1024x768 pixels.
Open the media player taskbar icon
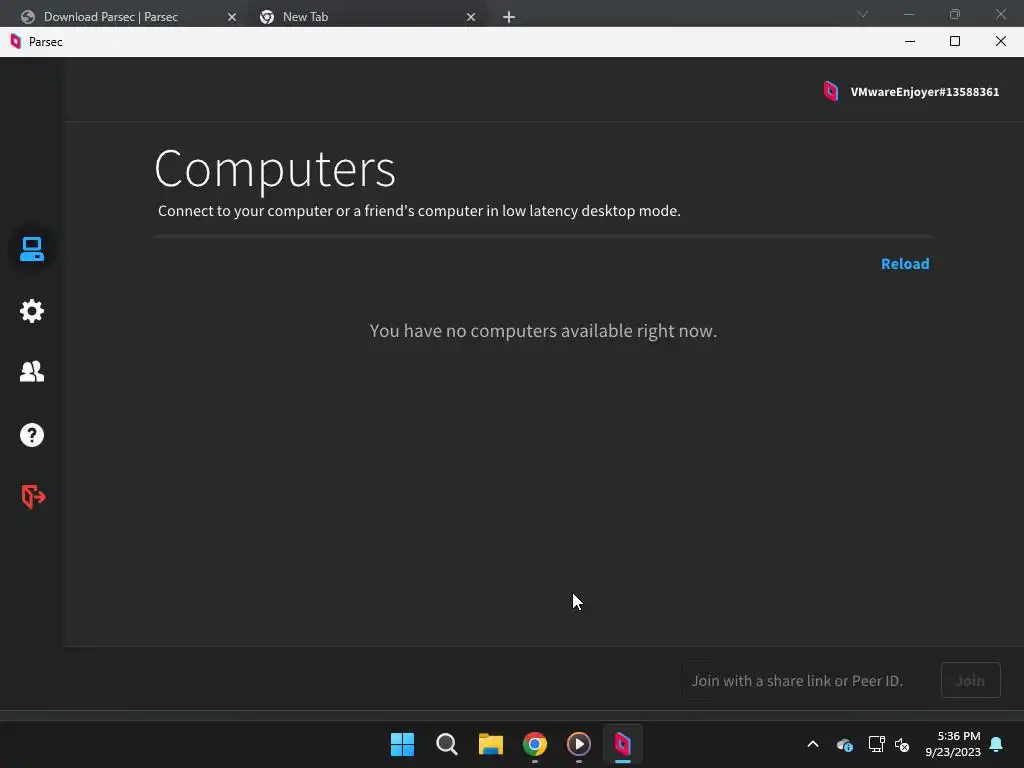tap(579, 744)
